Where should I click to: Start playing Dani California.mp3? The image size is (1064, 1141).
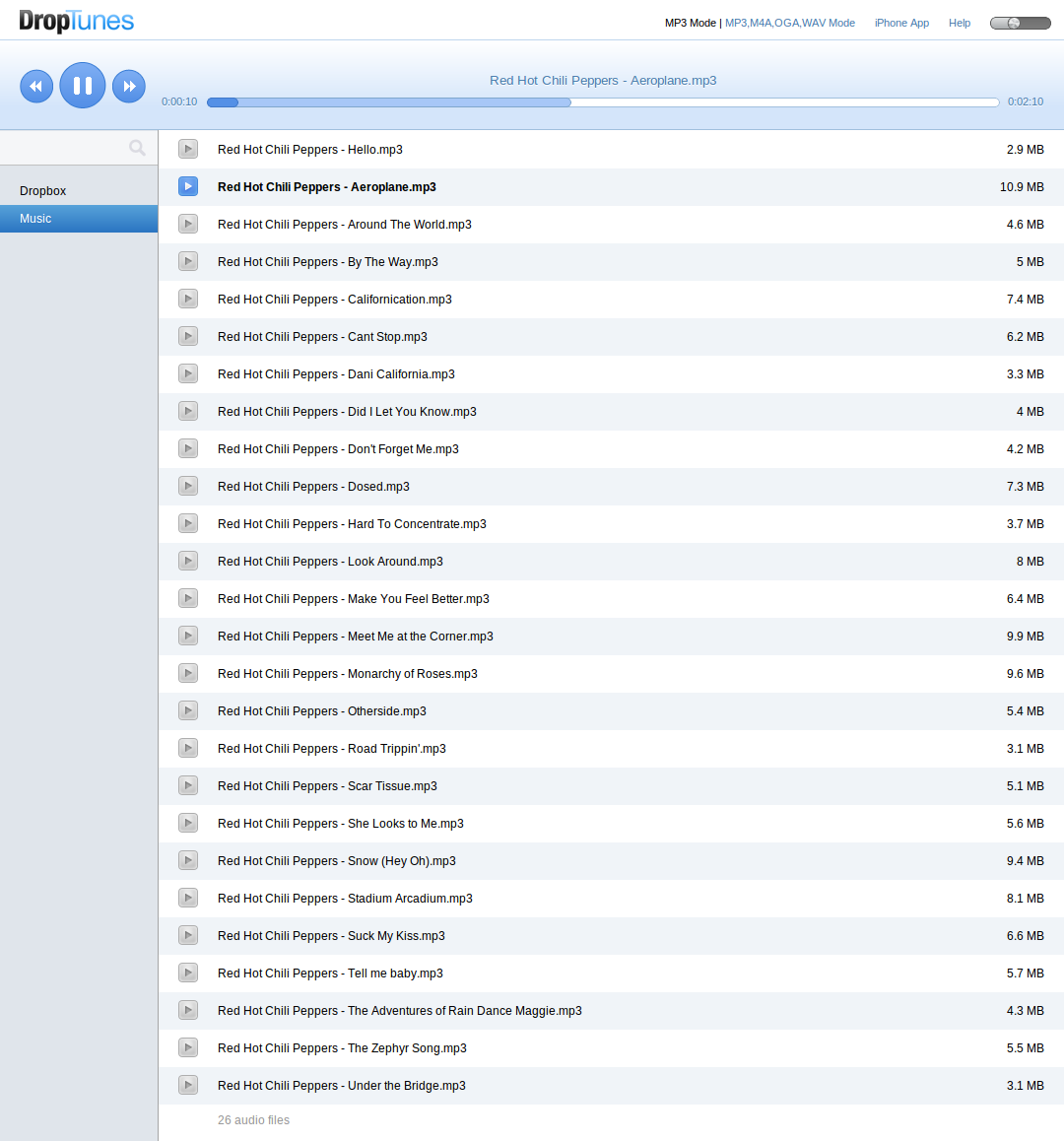click(188, 373)
